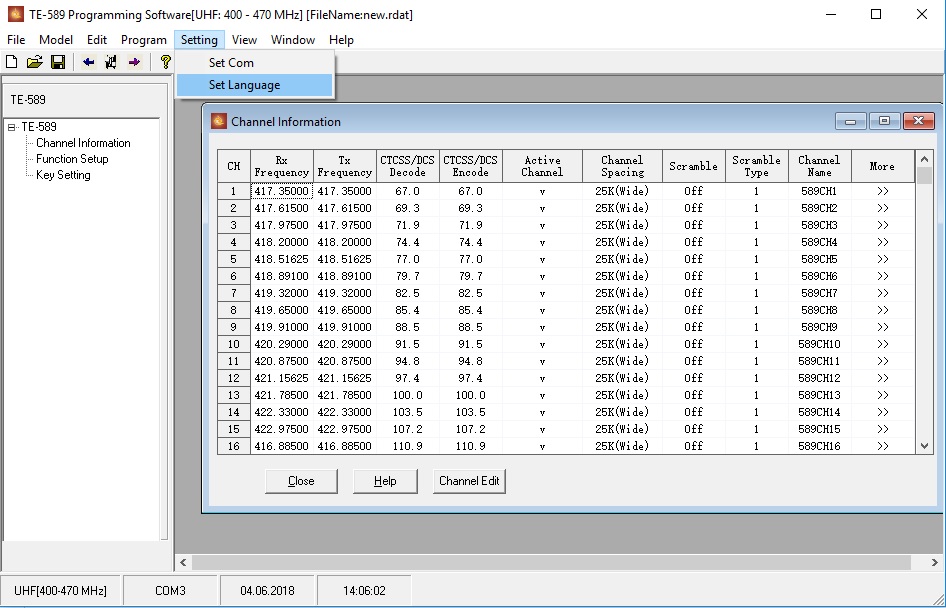Open the View menu
Screen dimensions: 946x608
pos(244,40)
